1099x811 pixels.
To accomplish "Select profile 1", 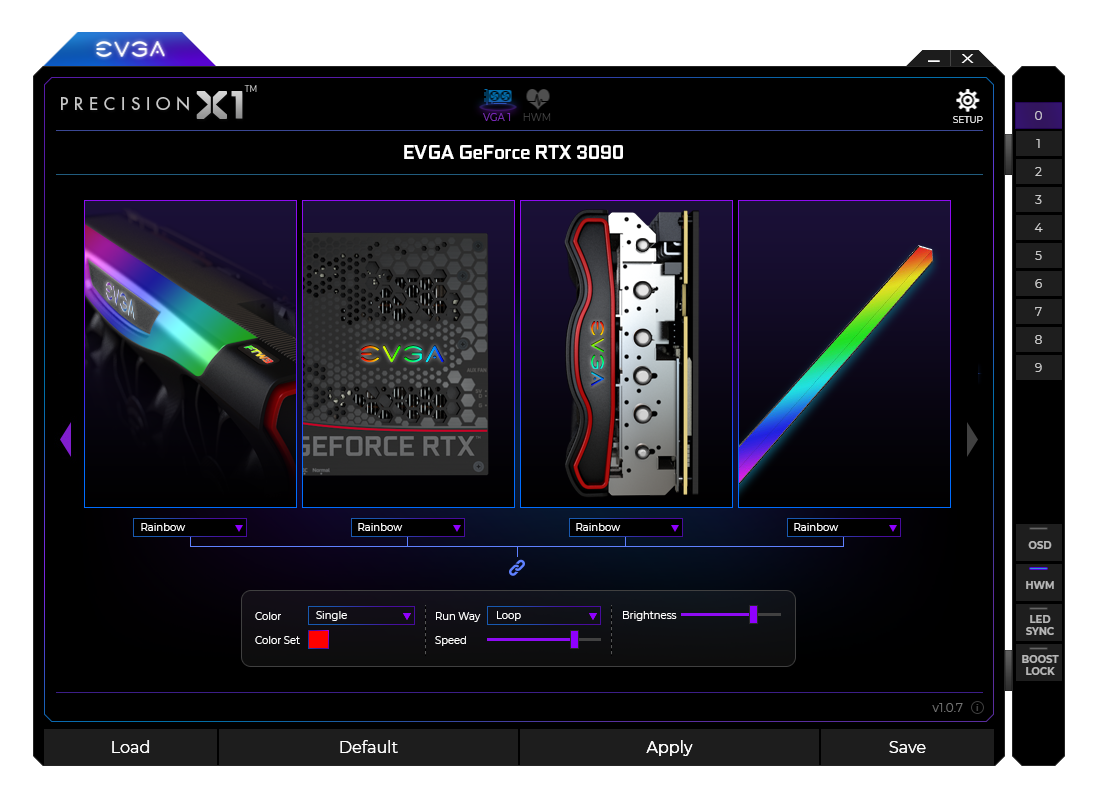I will (1039, 144).
